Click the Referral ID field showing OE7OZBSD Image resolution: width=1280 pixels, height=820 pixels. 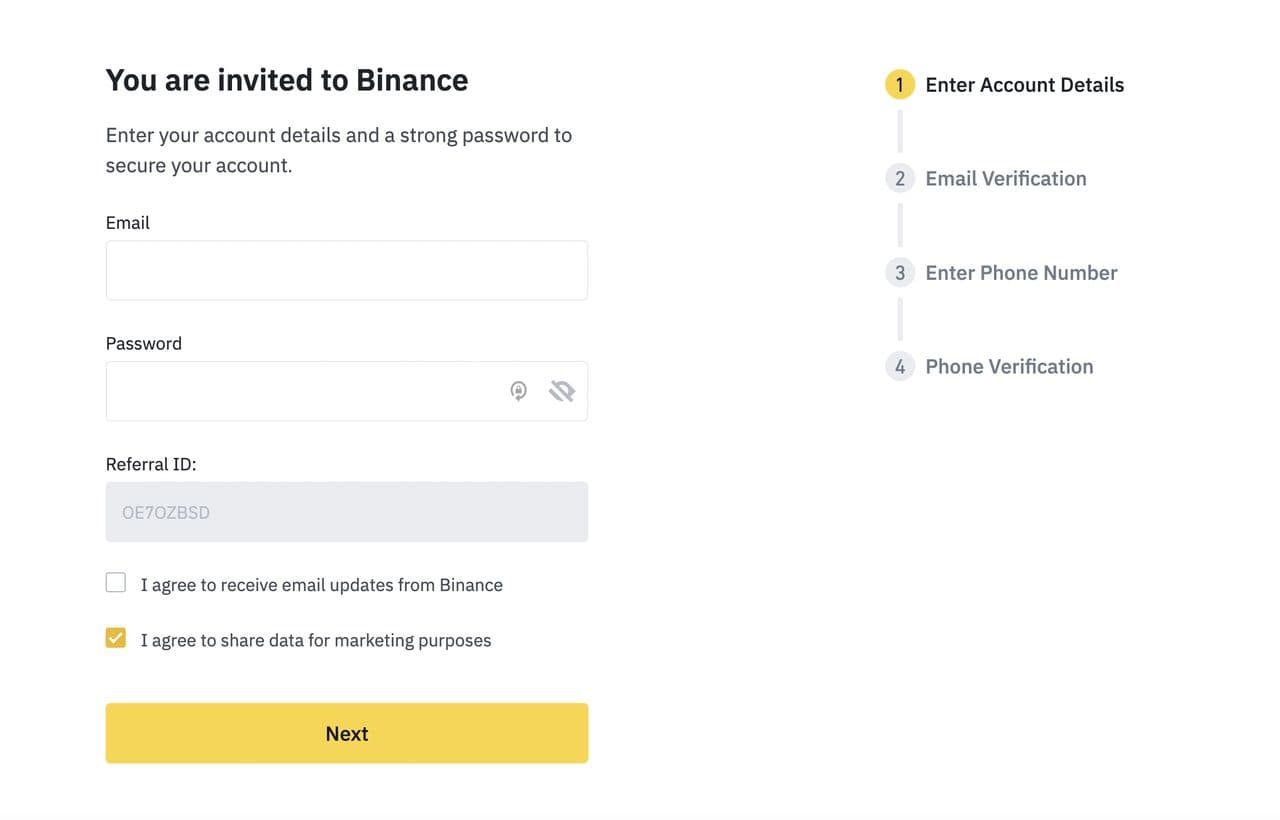pyautogui.click(x=346, y=512)
